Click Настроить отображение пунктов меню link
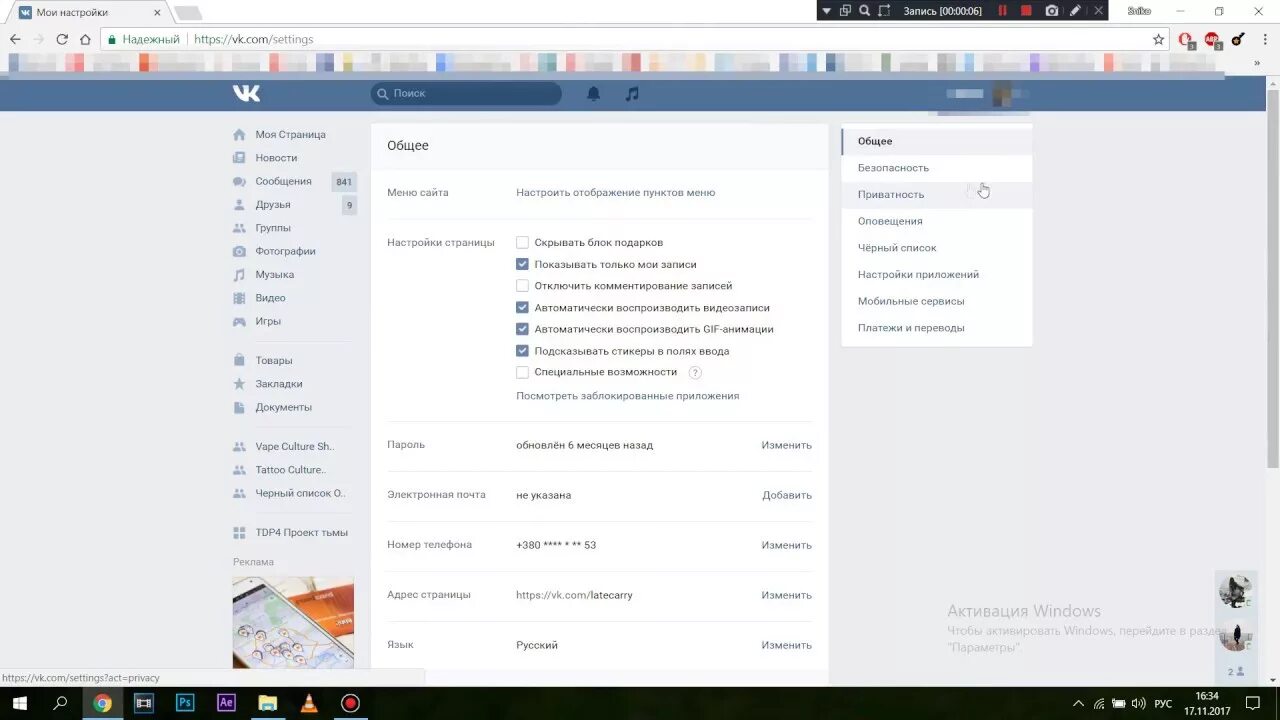Screen dimensions: 1280x720 tap(615, 193)
